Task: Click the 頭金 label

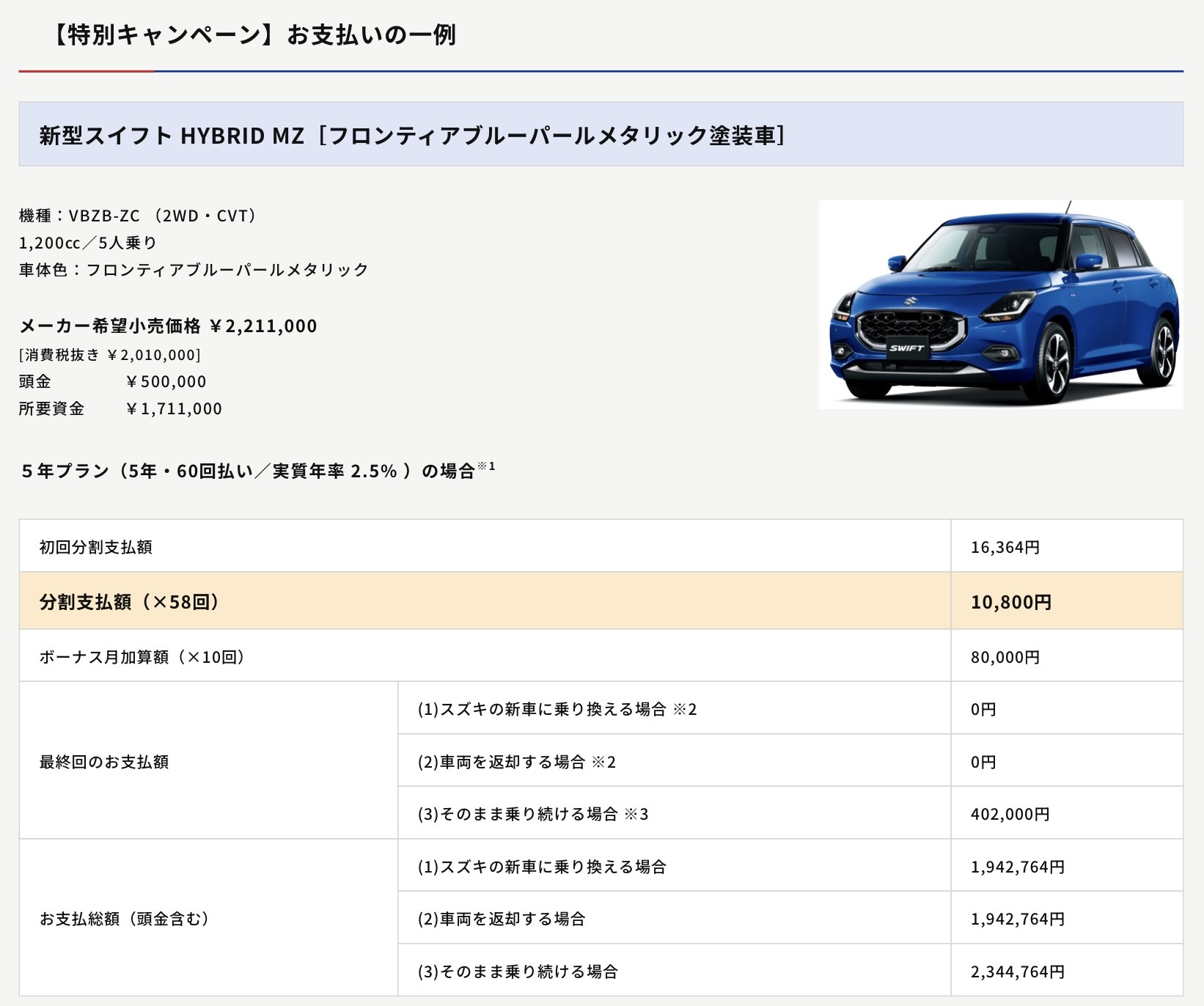Action: point(35,381)
